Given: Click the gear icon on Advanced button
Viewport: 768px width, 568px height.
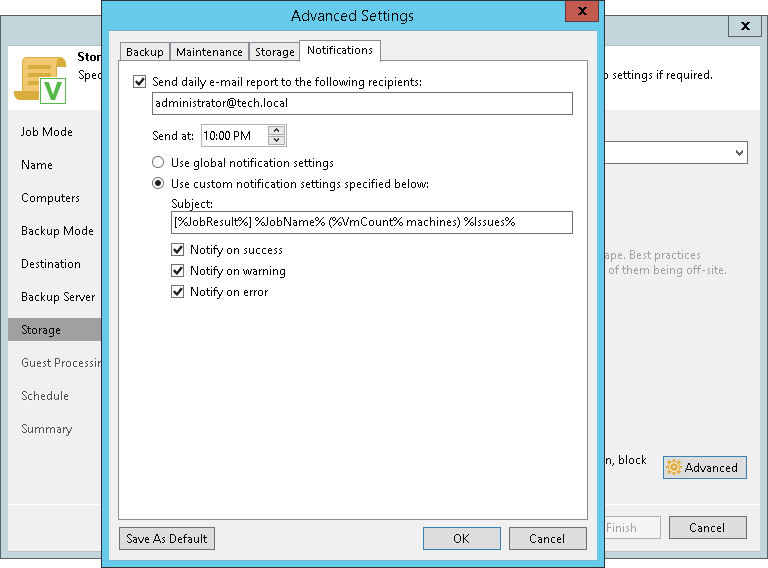Looking at the screenshot, I should pyautogui.click(x=674, y=467).
